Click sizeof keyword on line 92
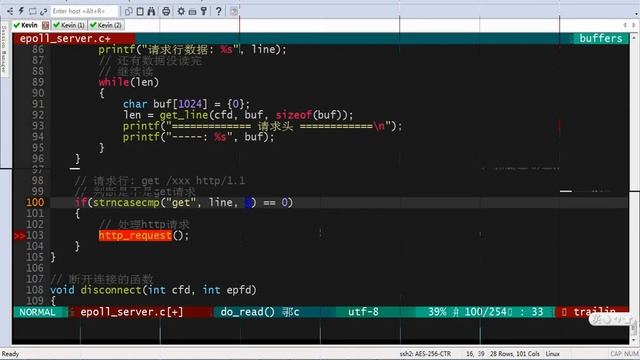 click(x=294, y=115)
